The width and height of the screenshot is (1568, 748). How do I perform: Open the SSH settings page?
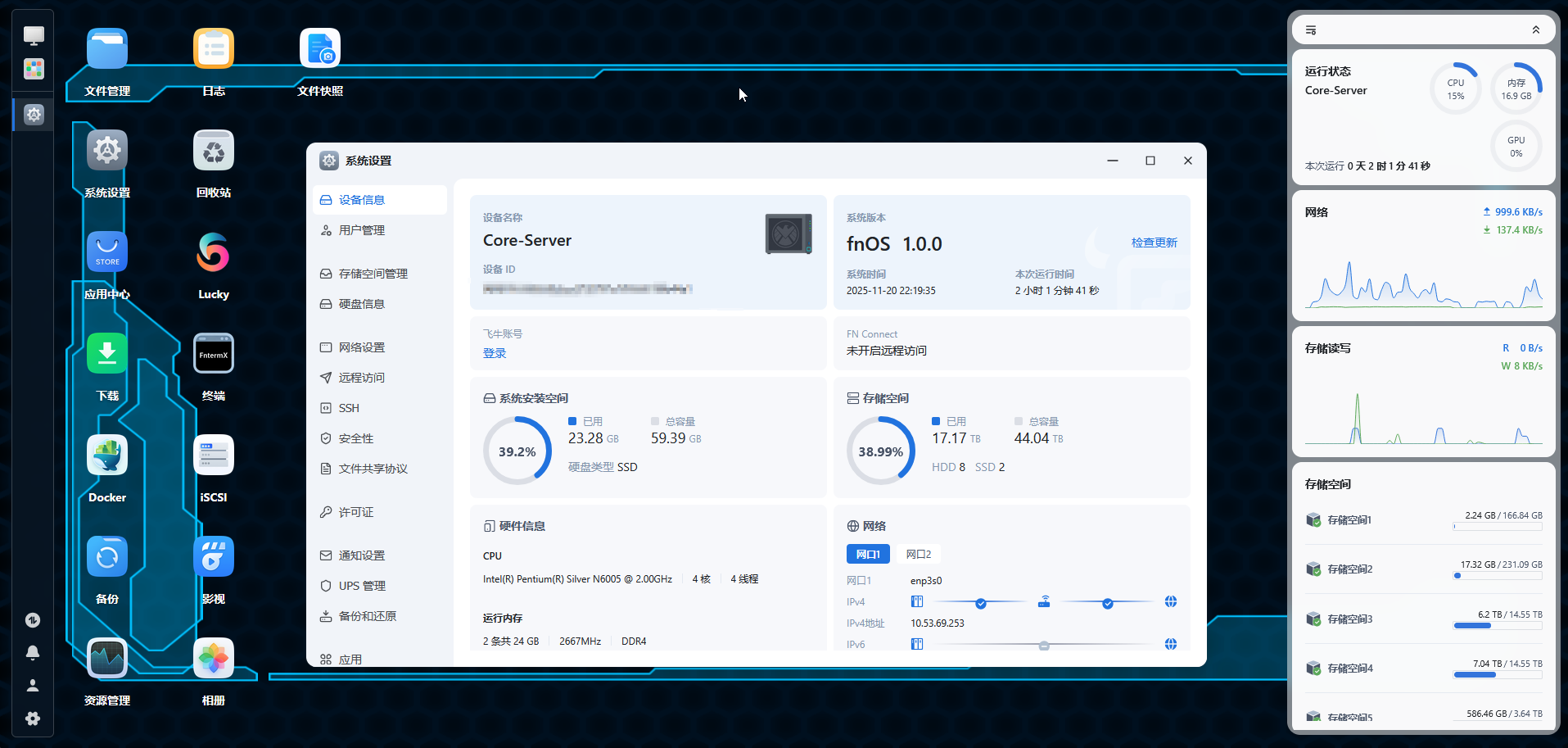point(380,408)
